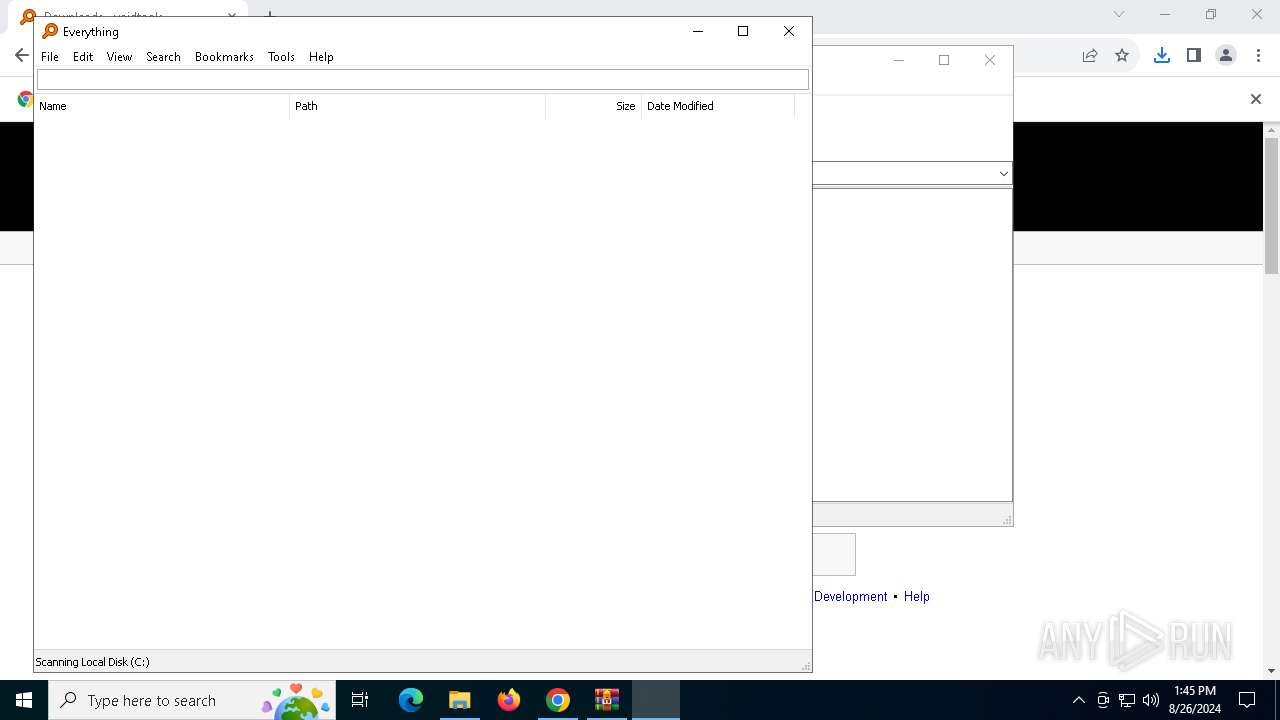
Task: Grab the Everything window resize grip
Action: [x=805, y=666]
